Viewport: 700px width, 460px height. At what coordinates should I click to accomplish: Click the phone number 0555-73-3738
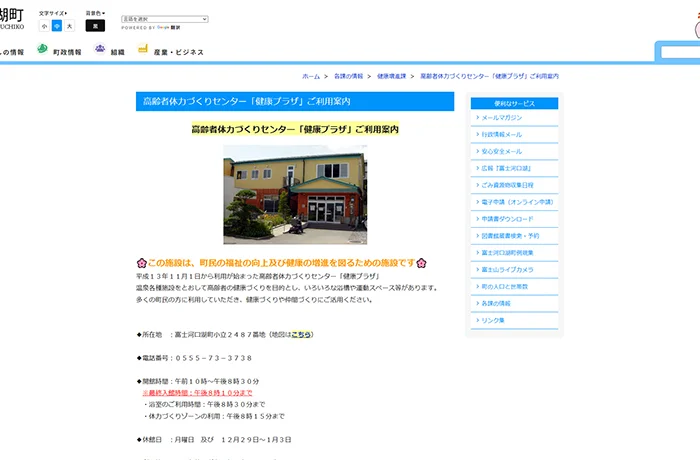(x=213, y=358)
